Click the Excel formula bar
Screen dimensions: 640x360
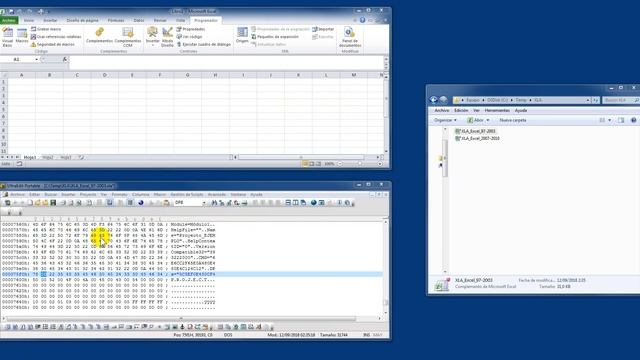coord(227,62)
